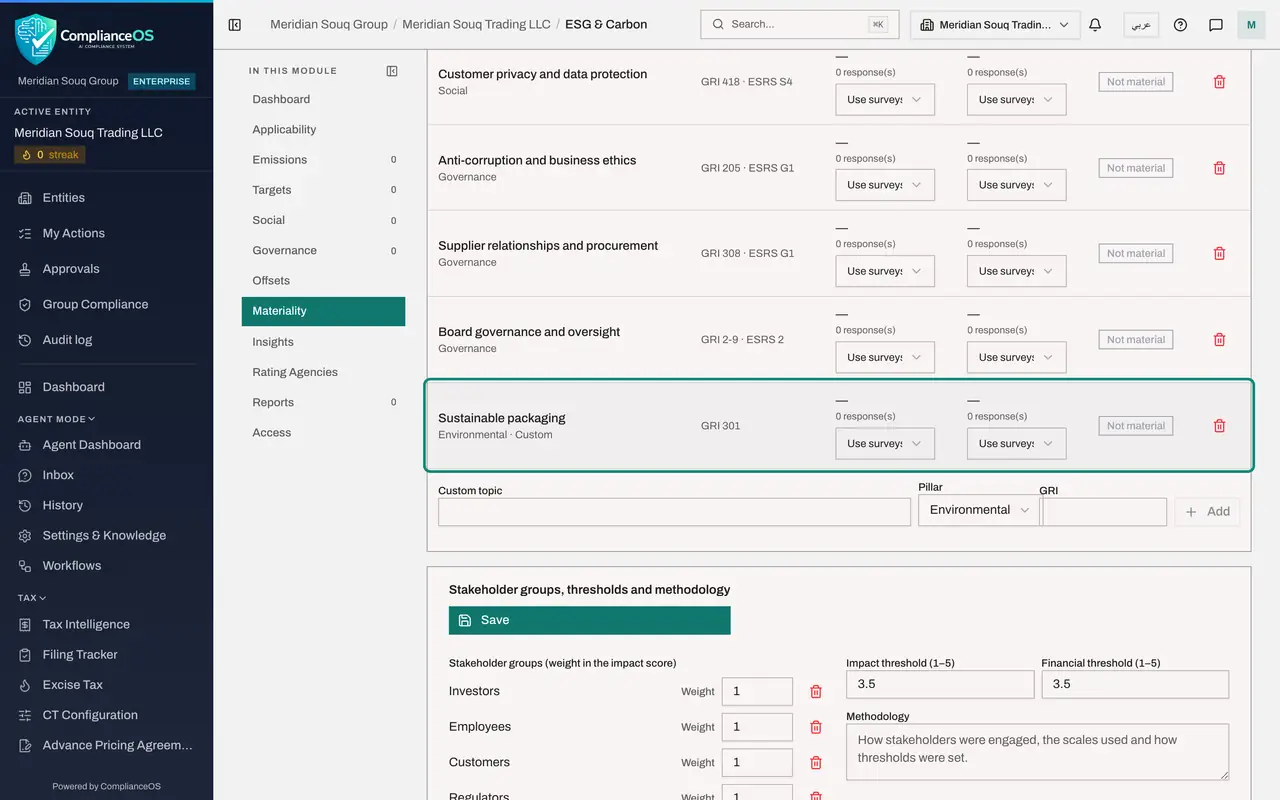Open Tax Intelligence in sidebar
Screen dimensions: 1280x800
(x=86, y=624)
